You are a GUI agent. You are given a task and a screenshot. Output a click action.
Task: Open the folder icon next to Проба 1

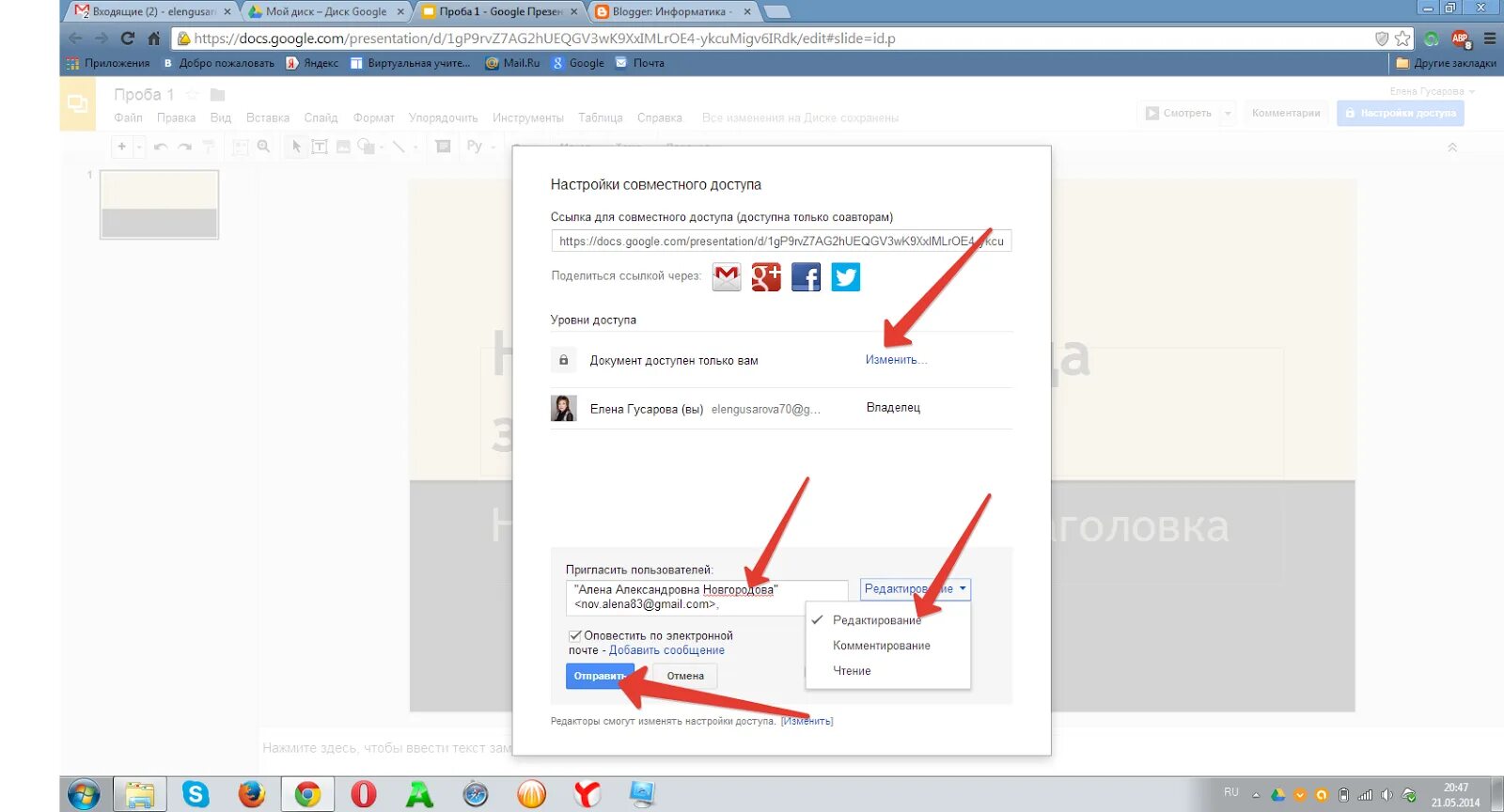tap(217, 95)
